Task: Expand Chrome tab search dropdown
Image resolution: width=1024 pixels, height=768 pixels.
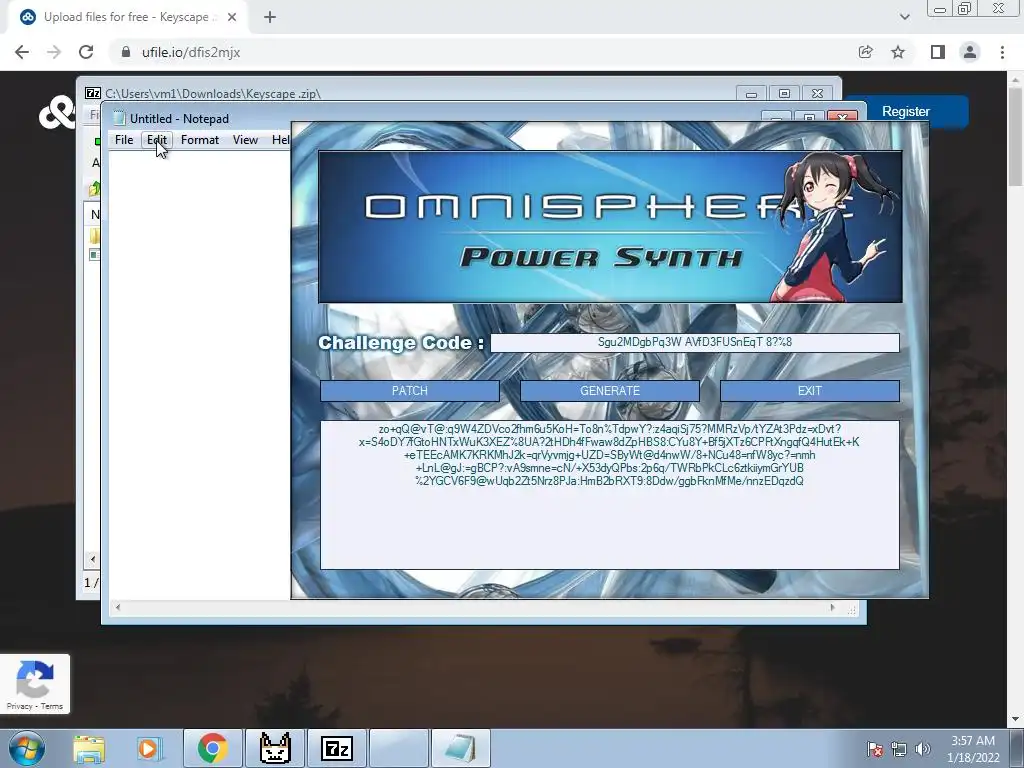Action: [x=904, y=17]
